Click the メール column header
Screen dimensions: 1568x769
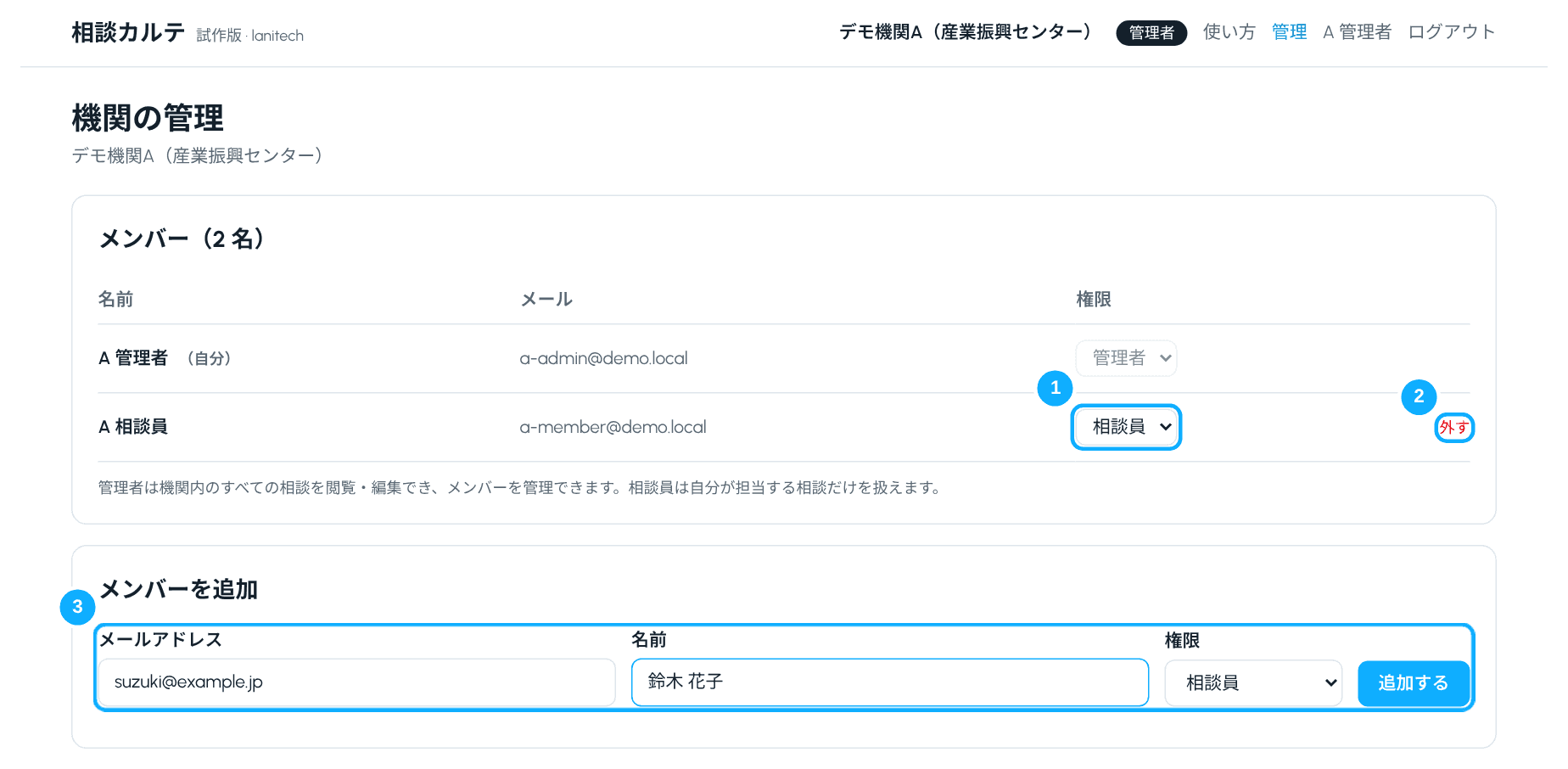pos(546,299)
